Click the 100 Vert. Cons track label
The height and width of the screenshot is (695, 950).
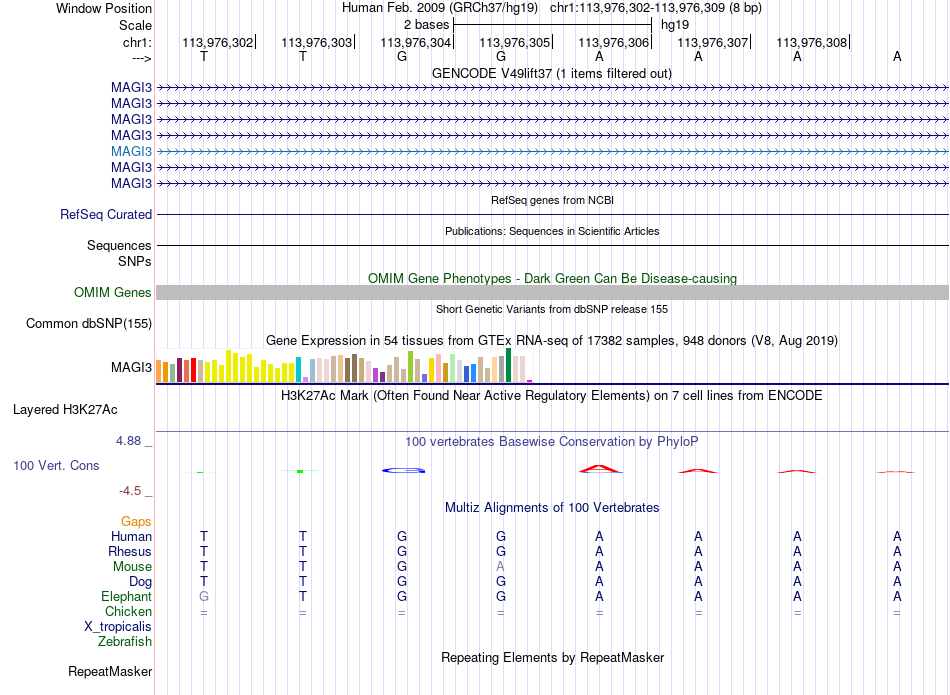pos(56,465)
